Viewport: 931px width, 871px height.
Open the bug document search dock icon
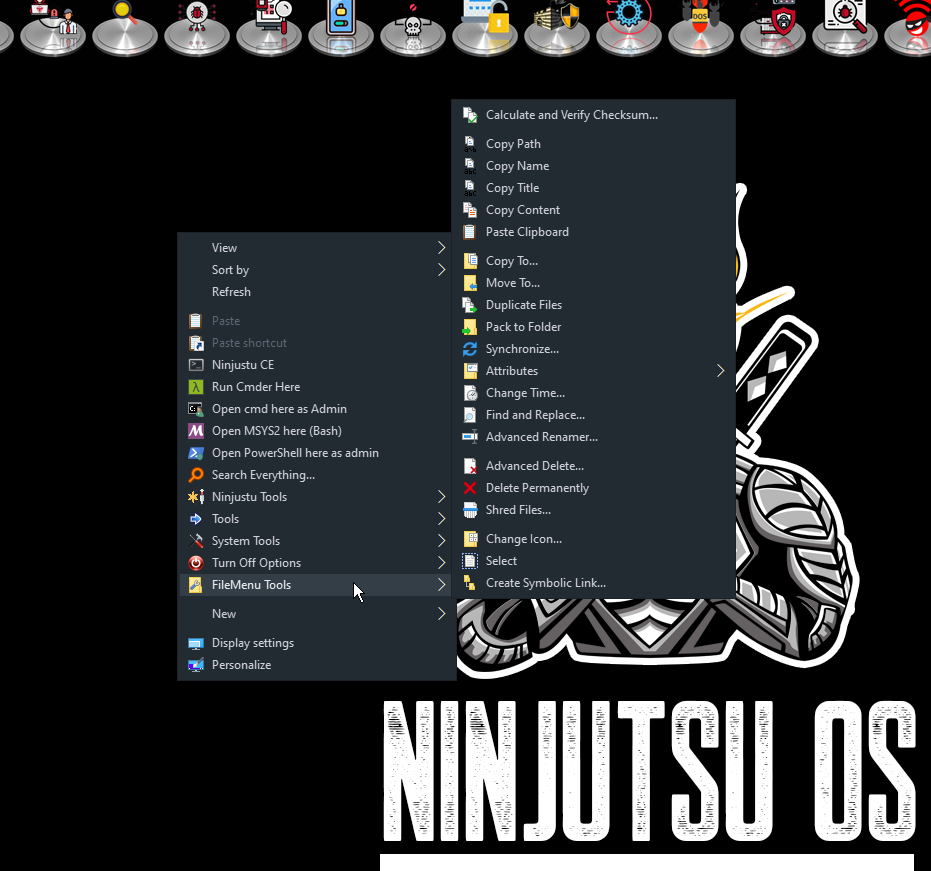click(845, 27)
